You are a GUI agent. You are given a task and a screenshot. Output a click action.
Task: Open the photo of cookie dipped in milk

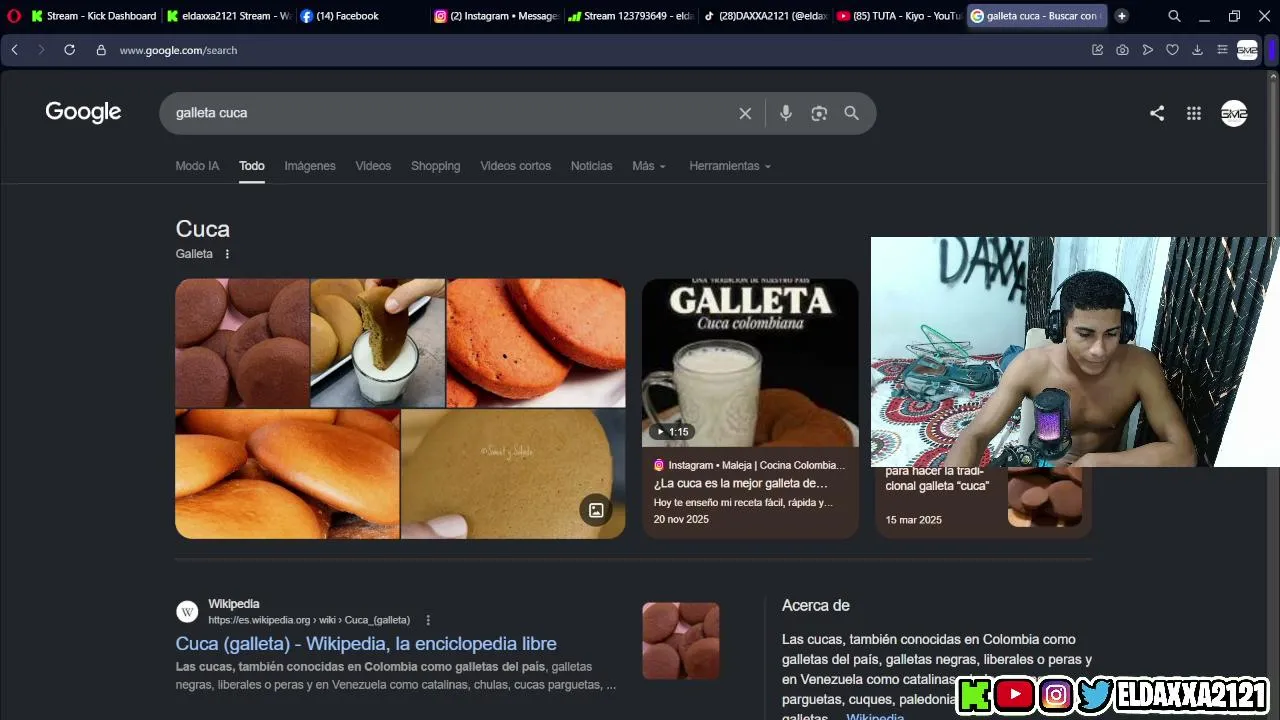(377, 343)
